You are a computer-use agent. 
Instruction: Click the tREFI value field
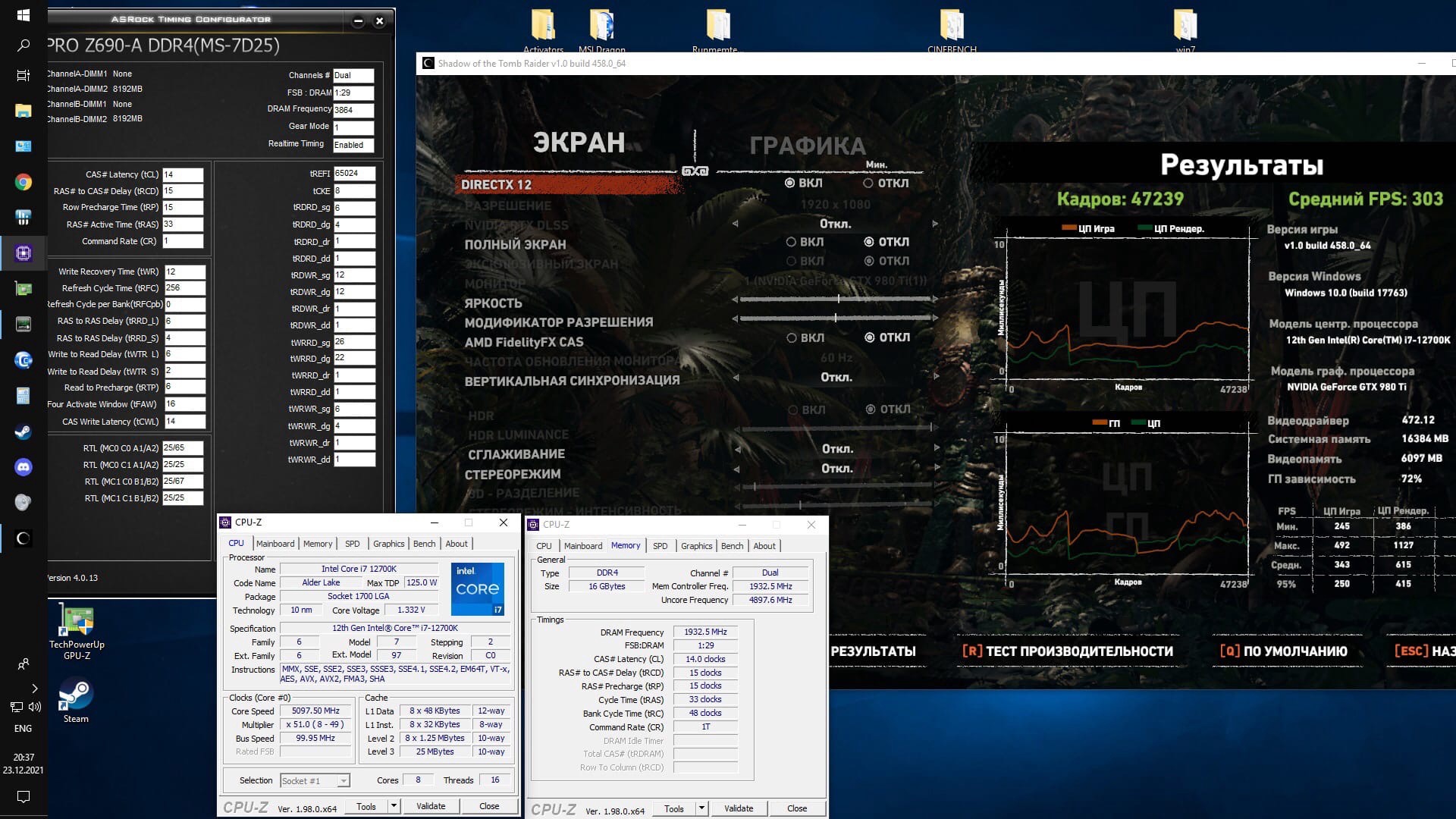pos(353,174)
